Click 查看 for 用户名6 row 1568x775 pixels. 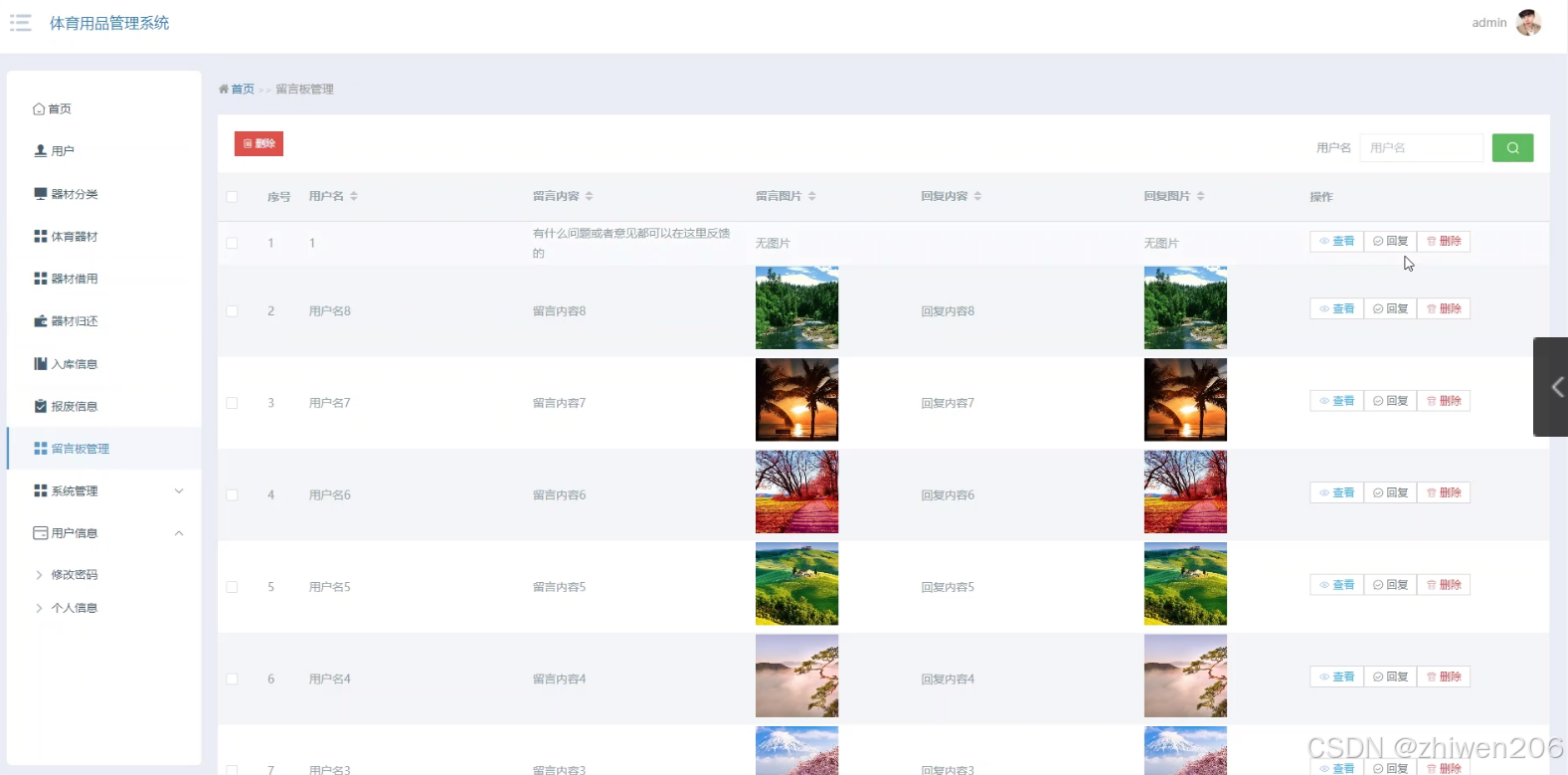1336,493
